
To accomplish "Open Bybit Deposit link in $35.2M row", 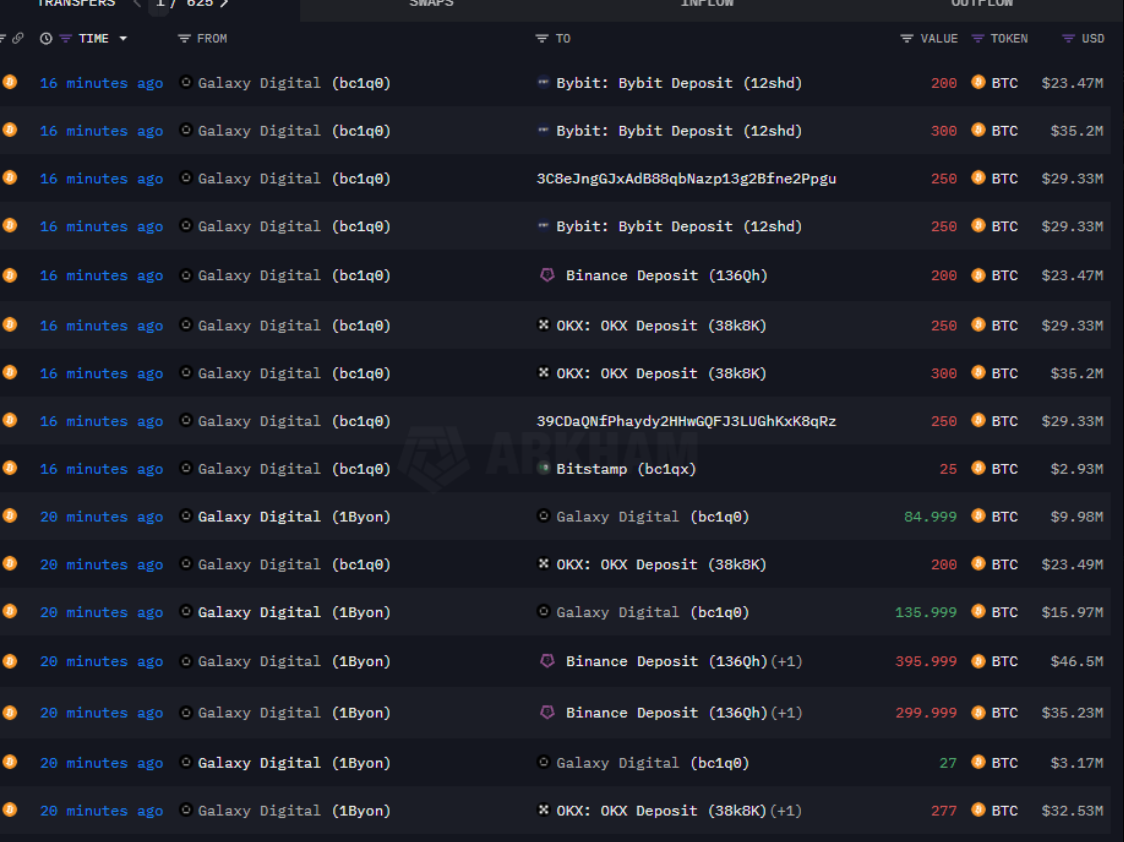I will (x=679, y=131).
